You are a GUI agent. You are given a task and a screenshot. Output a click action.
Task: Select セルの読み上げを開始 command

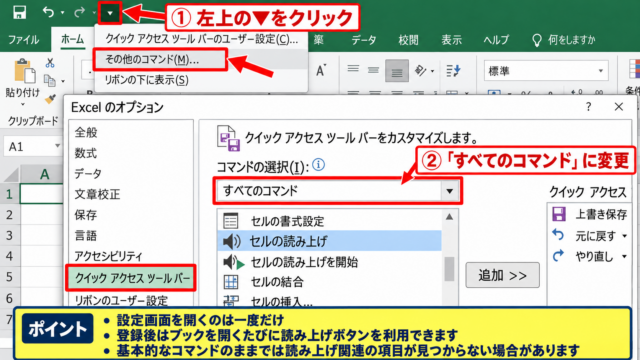point(329,262)
